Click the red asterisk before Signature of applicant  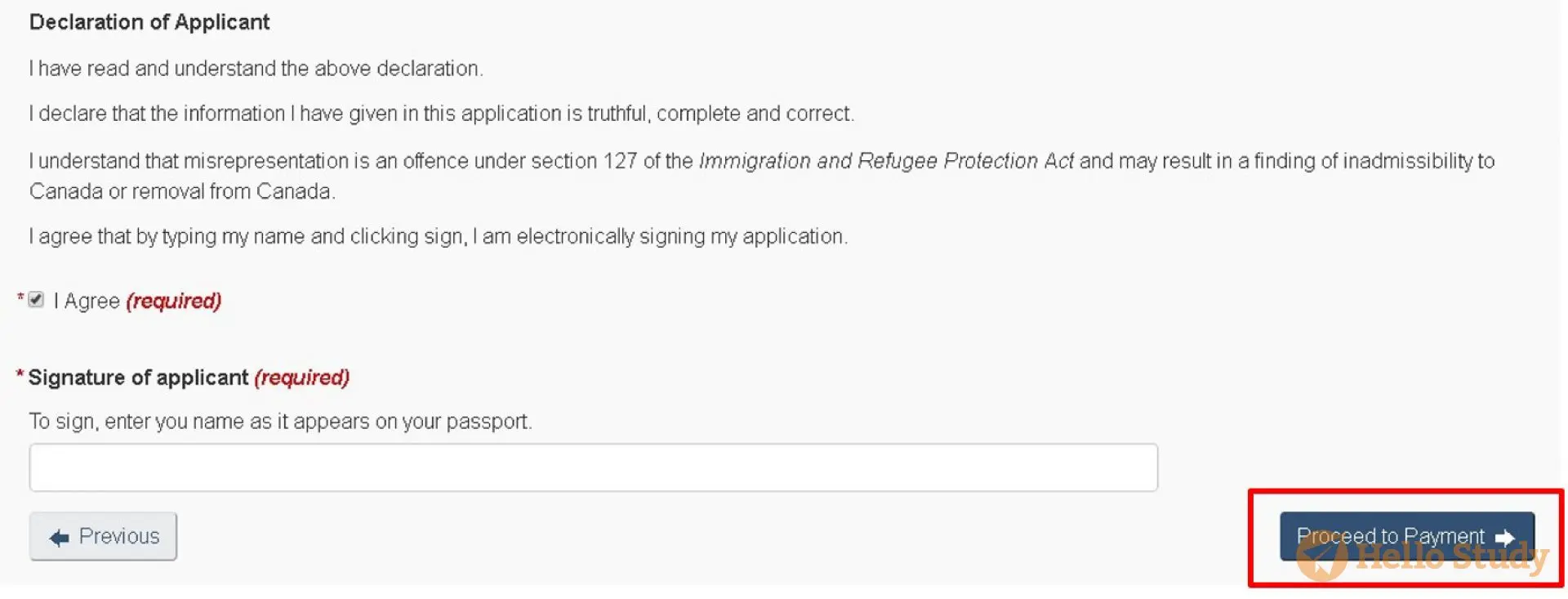(20, 373)
